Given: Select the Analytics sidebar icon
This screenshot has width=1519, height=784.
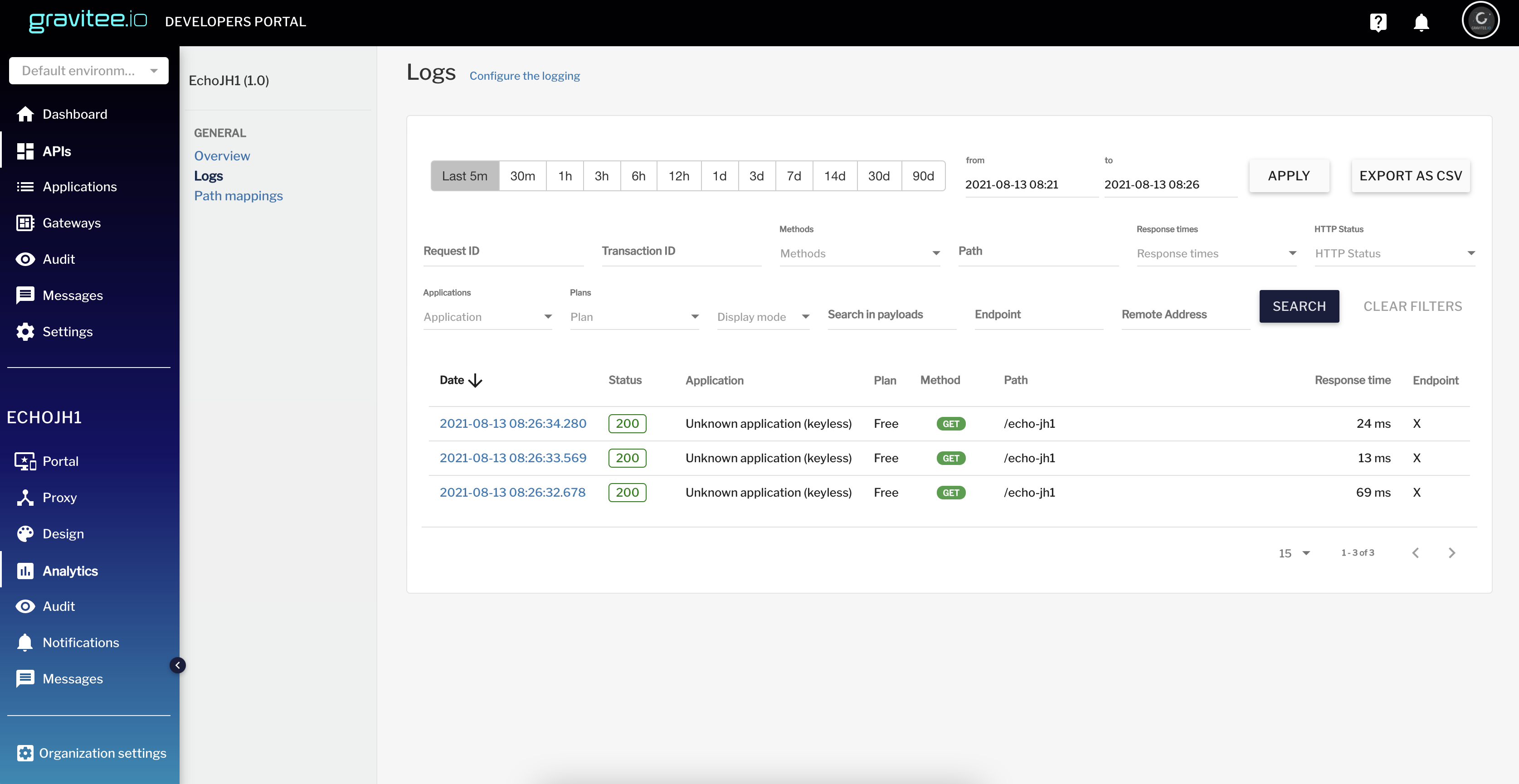Looking at the screenshot, I should pos(25,571).
